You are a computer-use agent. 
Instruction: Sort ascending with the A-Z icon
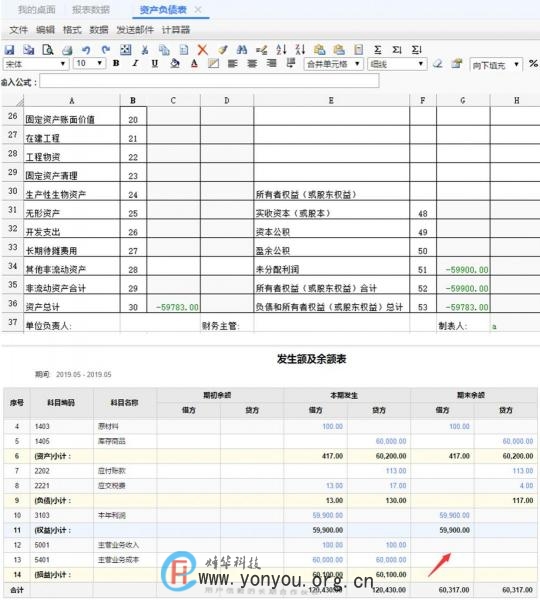281,49
